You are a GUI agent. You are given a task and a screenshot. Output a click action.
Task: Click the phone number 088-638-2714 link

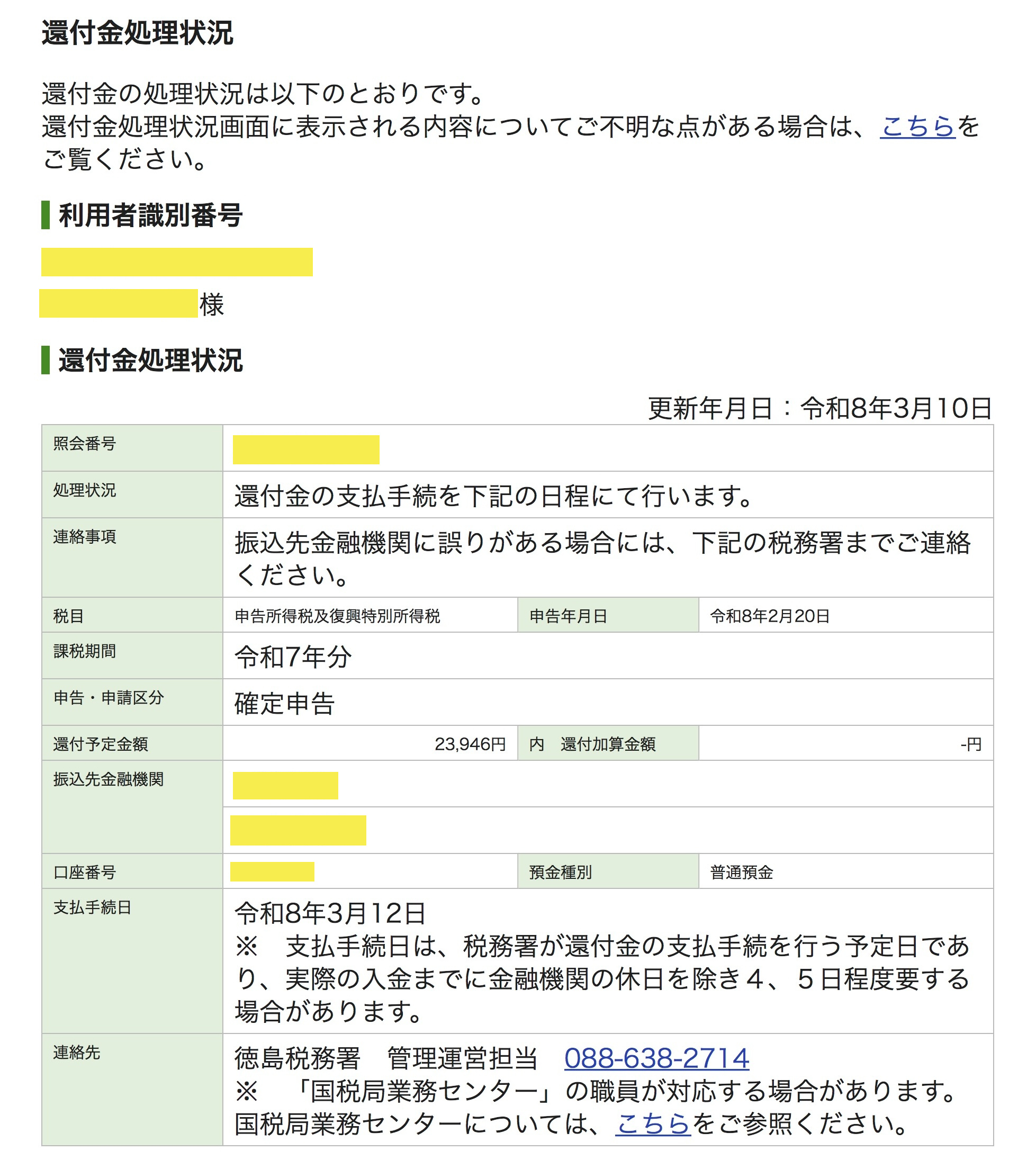(x=656, y=1059)
